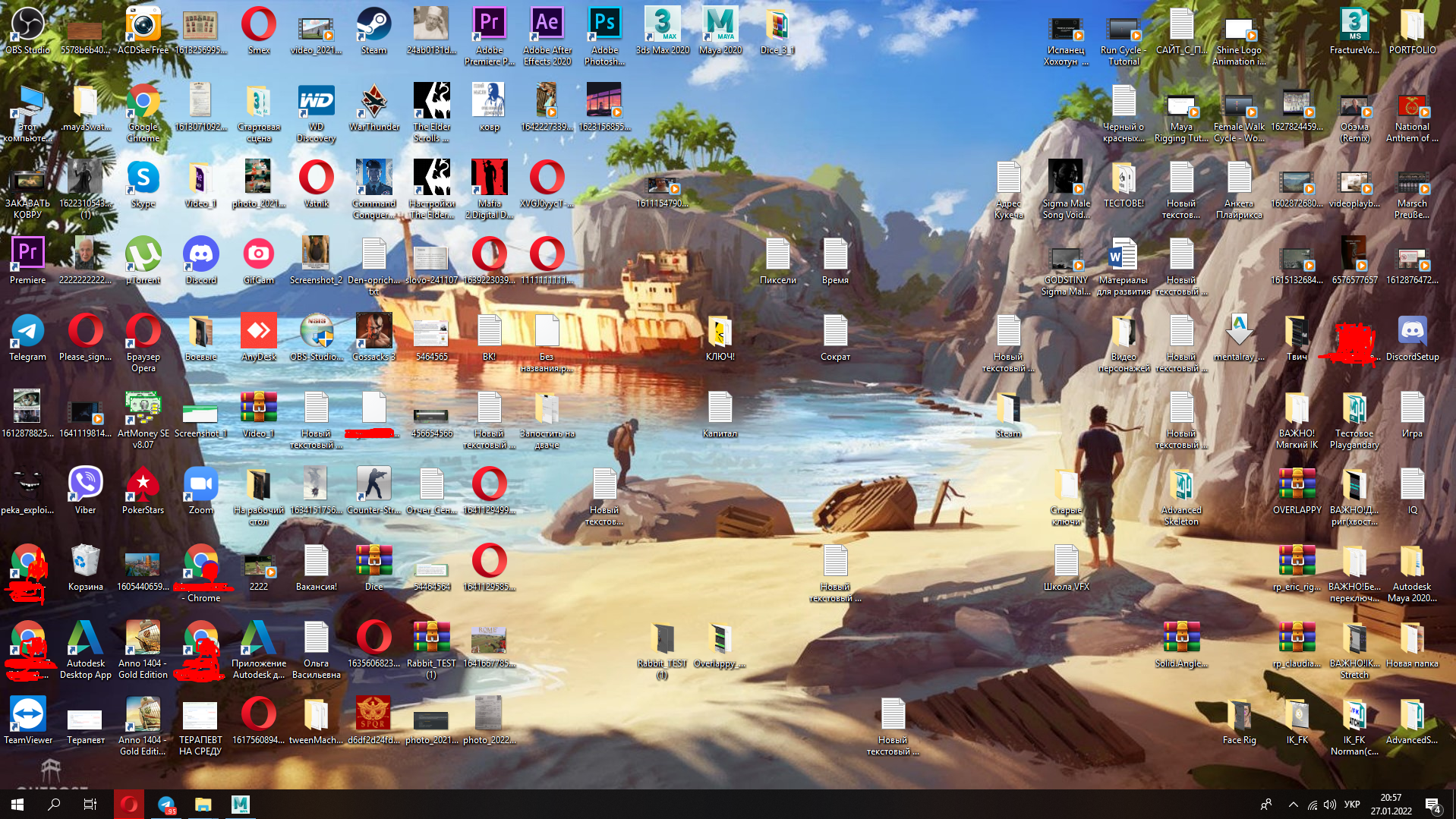This screenshot has width=1456, height=819.
Task: Launch Adobe After Effects 2020
Action: tap(547, 36)
